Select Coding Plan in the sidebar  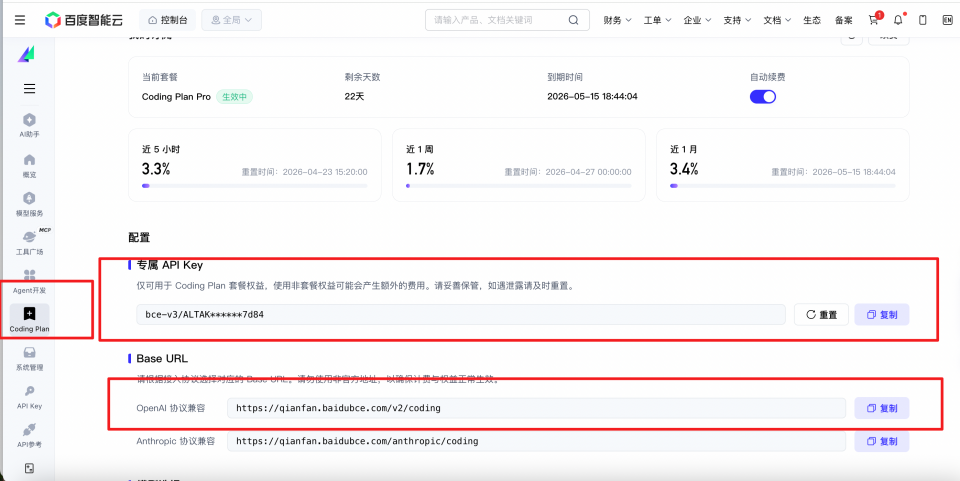pos(29,319)
